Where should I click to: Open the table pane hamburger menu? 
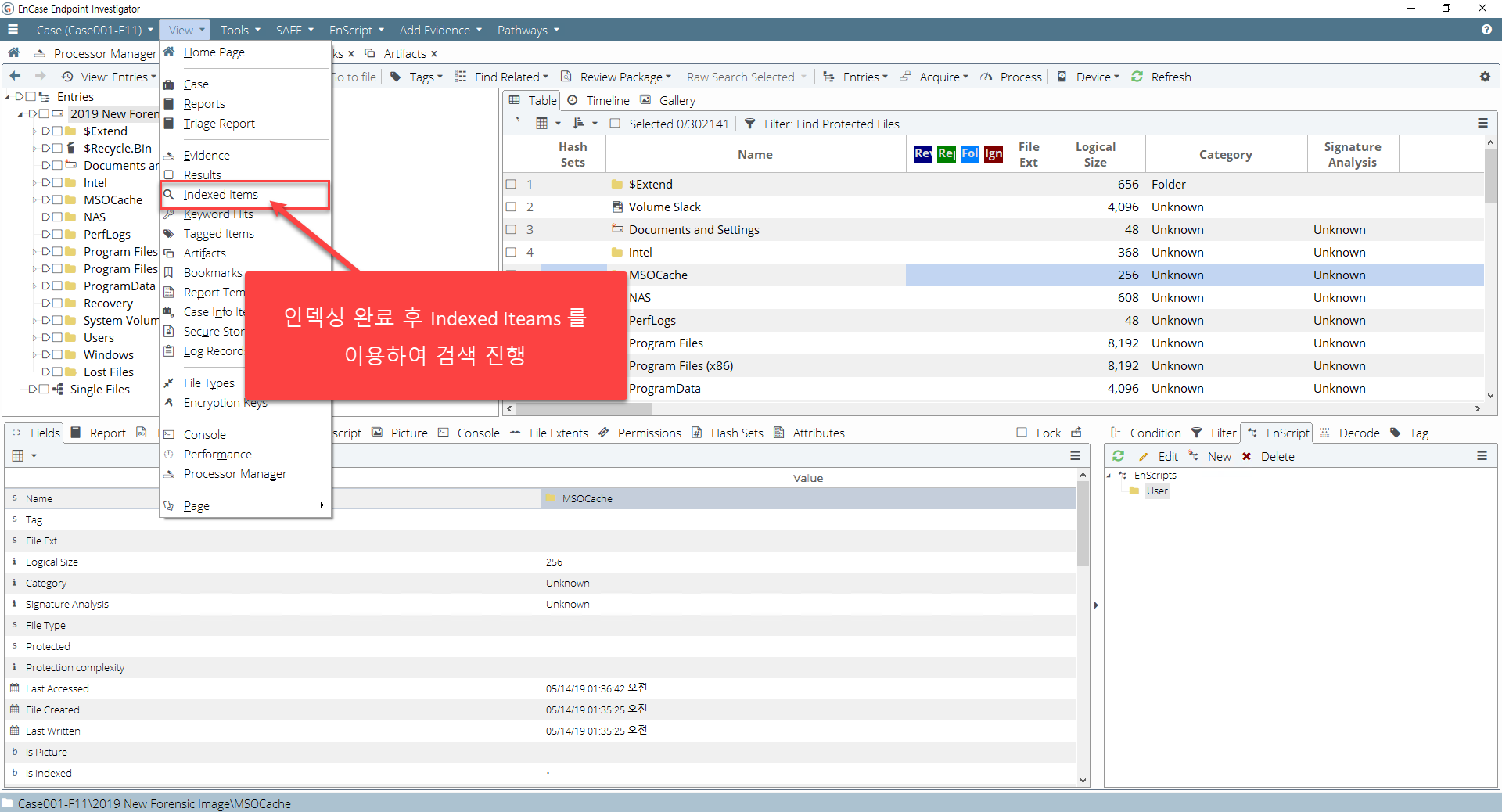pyautogui.click(x=1482, y=124)
